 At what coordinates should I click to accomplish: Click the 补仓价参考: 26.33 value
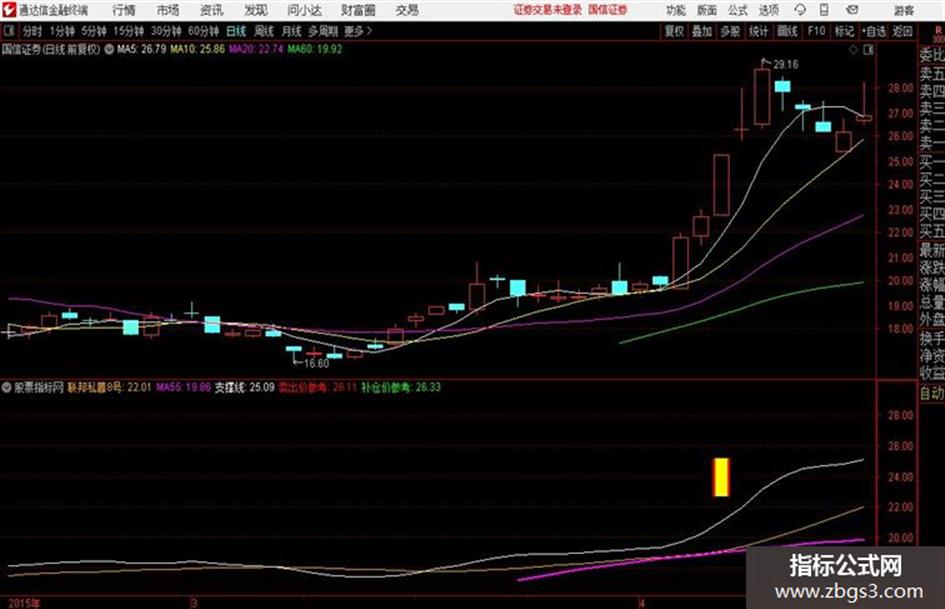coord(401,387)
